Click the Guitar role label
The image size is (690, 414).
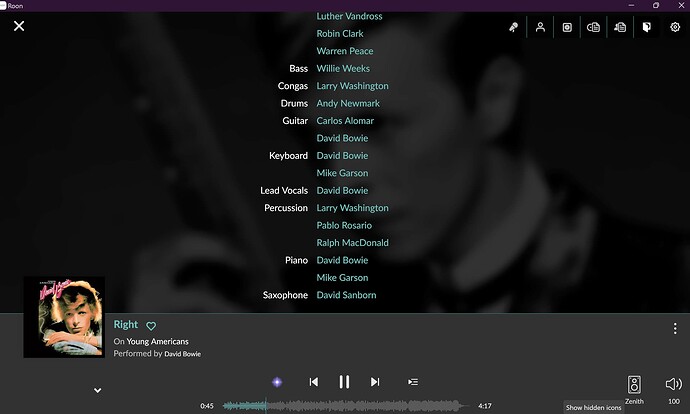pos(295,121)
